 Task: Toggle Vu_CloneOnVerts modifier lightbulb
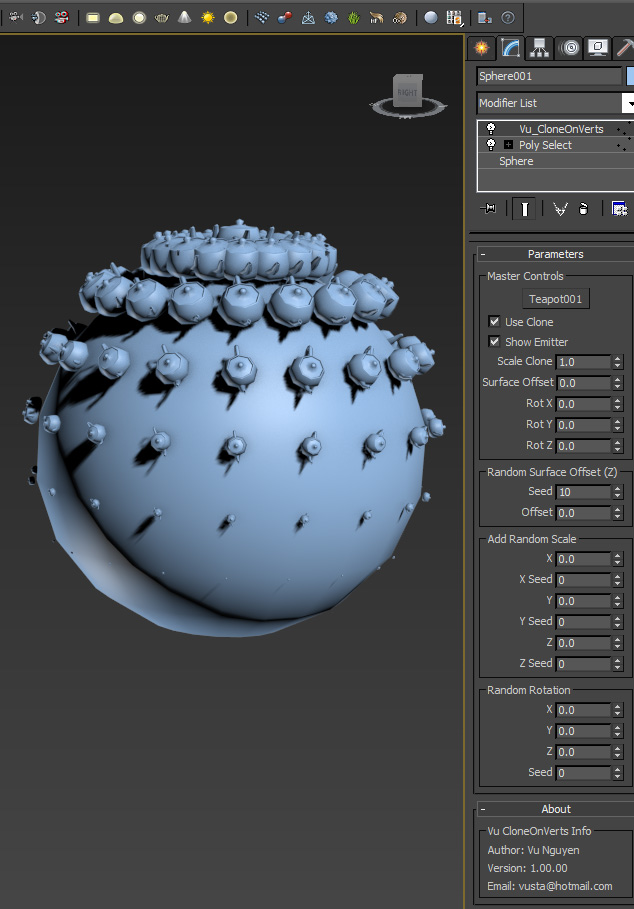coord(491,129)
